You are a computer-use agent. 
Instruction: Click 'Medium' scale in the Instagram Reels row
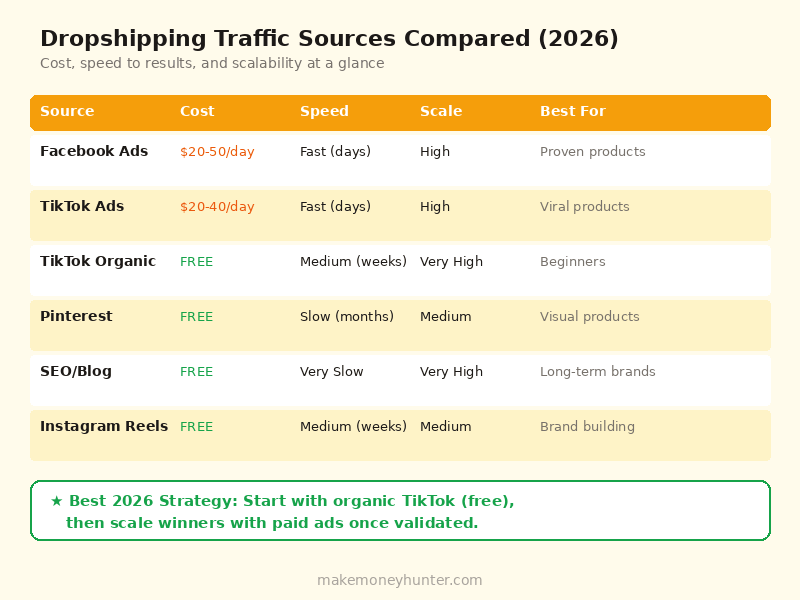click(x=445, y=428)
